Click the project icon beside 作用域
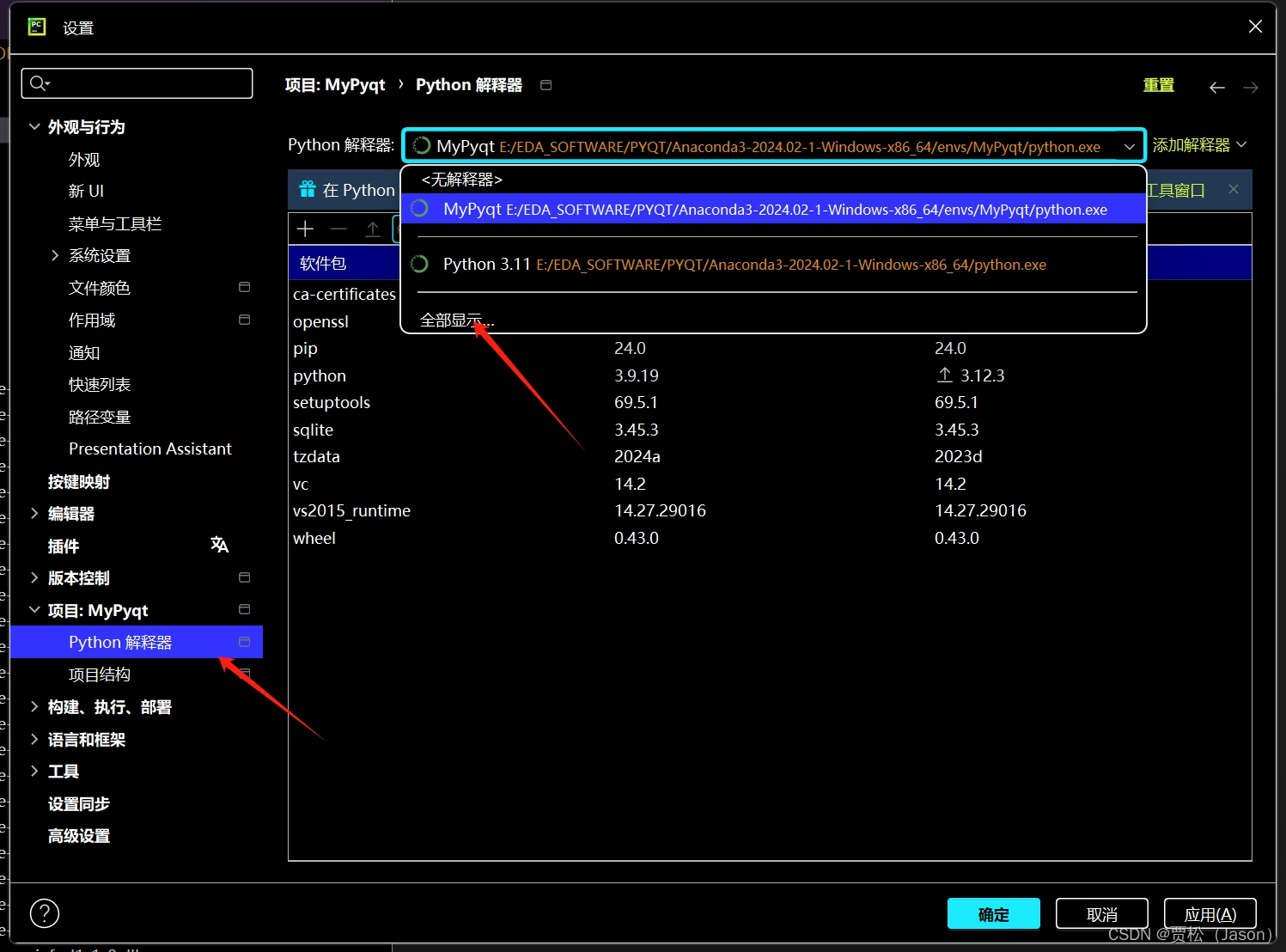 coord(244,320)
